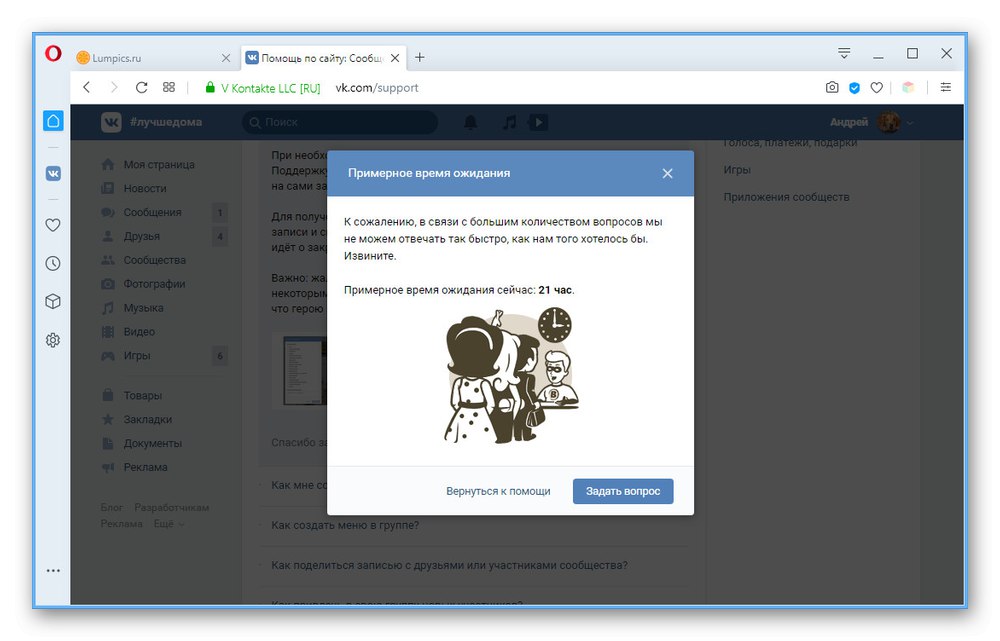Open VK notifications bell icon

[x=471, y=122]
